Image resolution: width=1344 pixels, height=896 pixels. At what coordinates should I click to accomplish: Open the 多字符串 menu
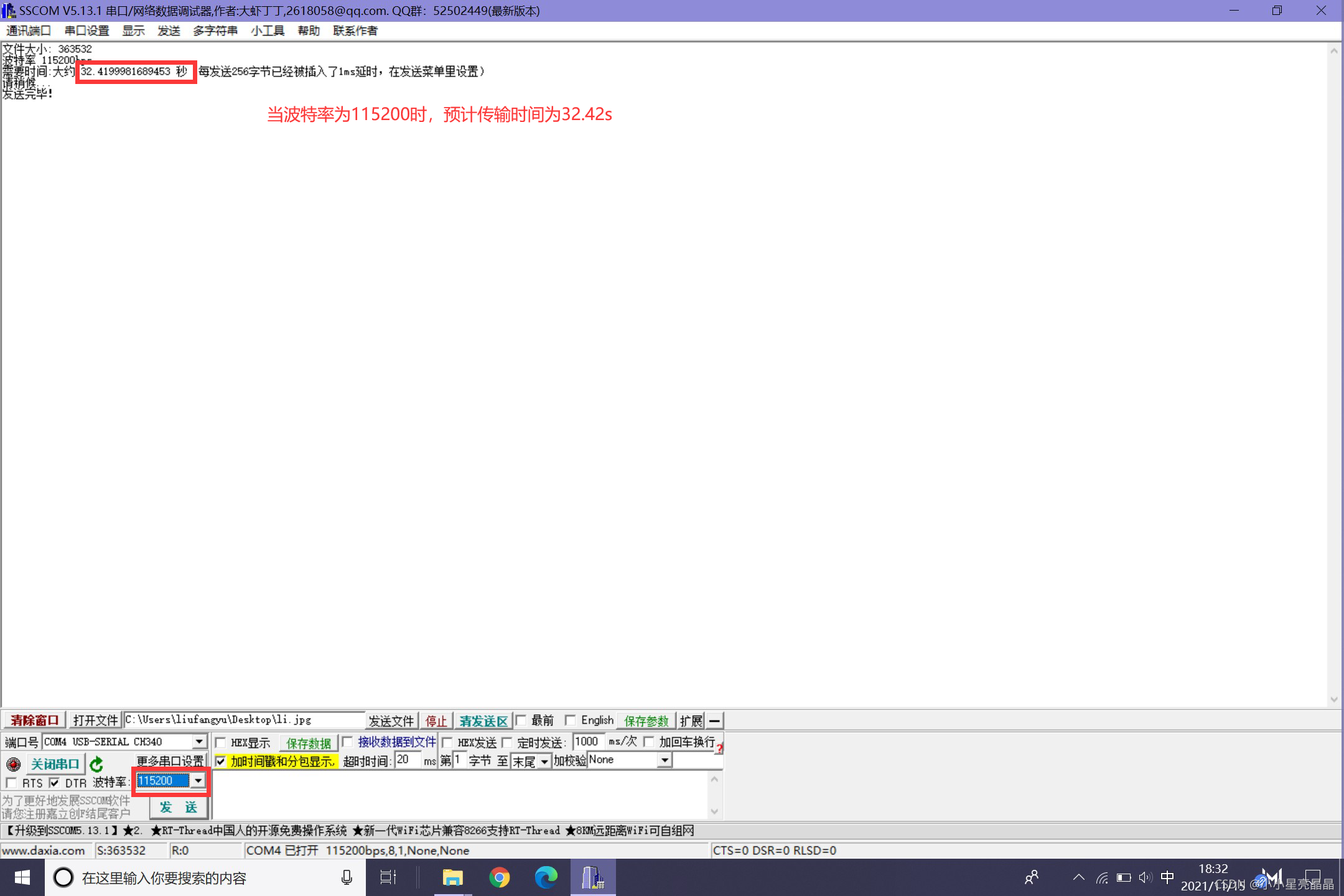[x=215, y=30]
